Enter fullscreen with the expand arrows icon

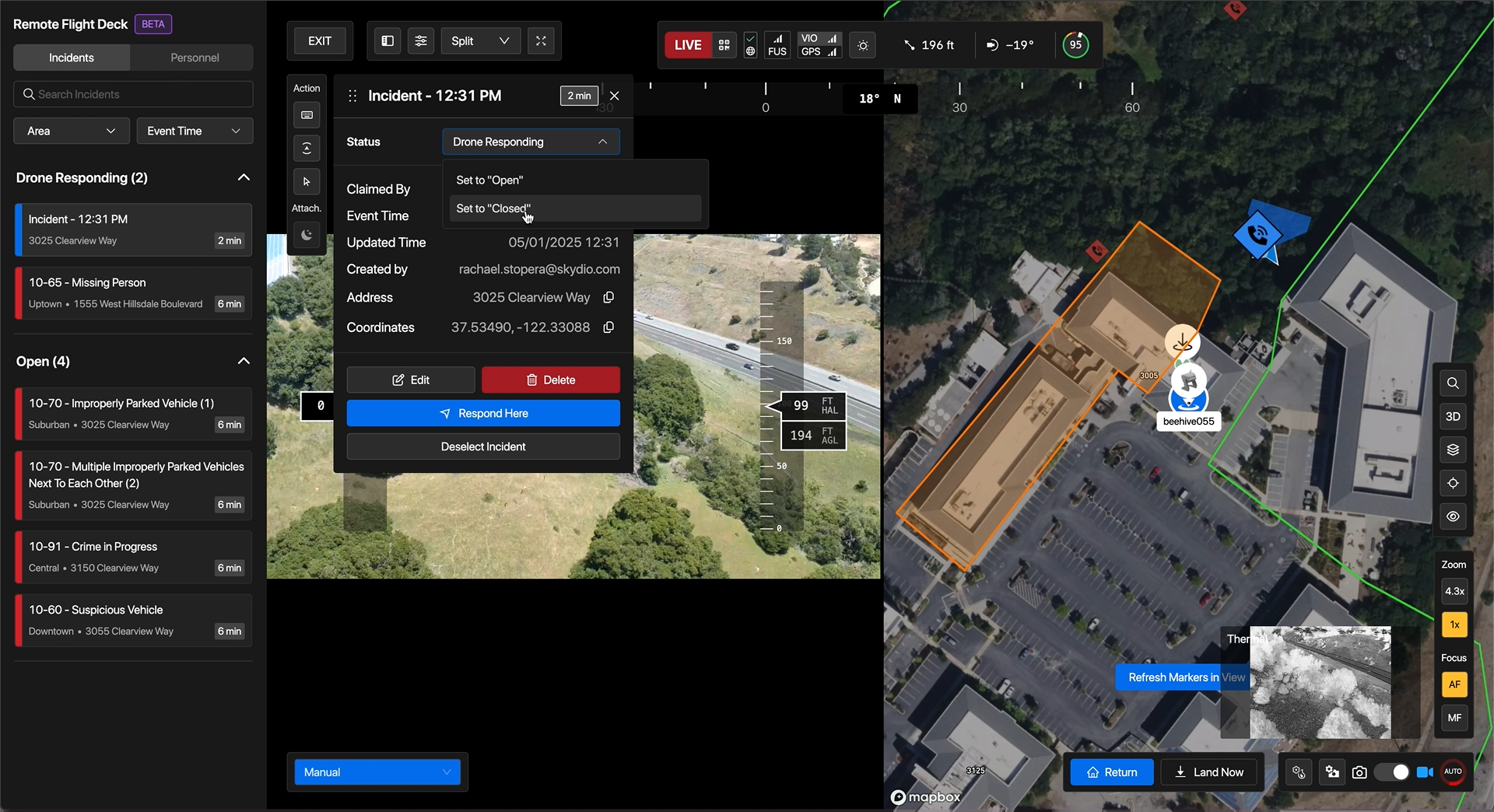point(541,41)
